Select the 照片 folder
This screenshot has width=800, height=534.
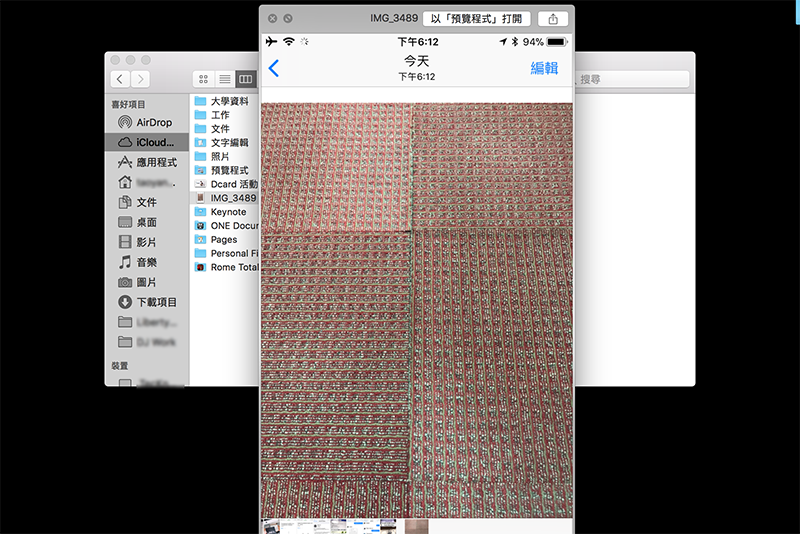[x=225, y=157]
